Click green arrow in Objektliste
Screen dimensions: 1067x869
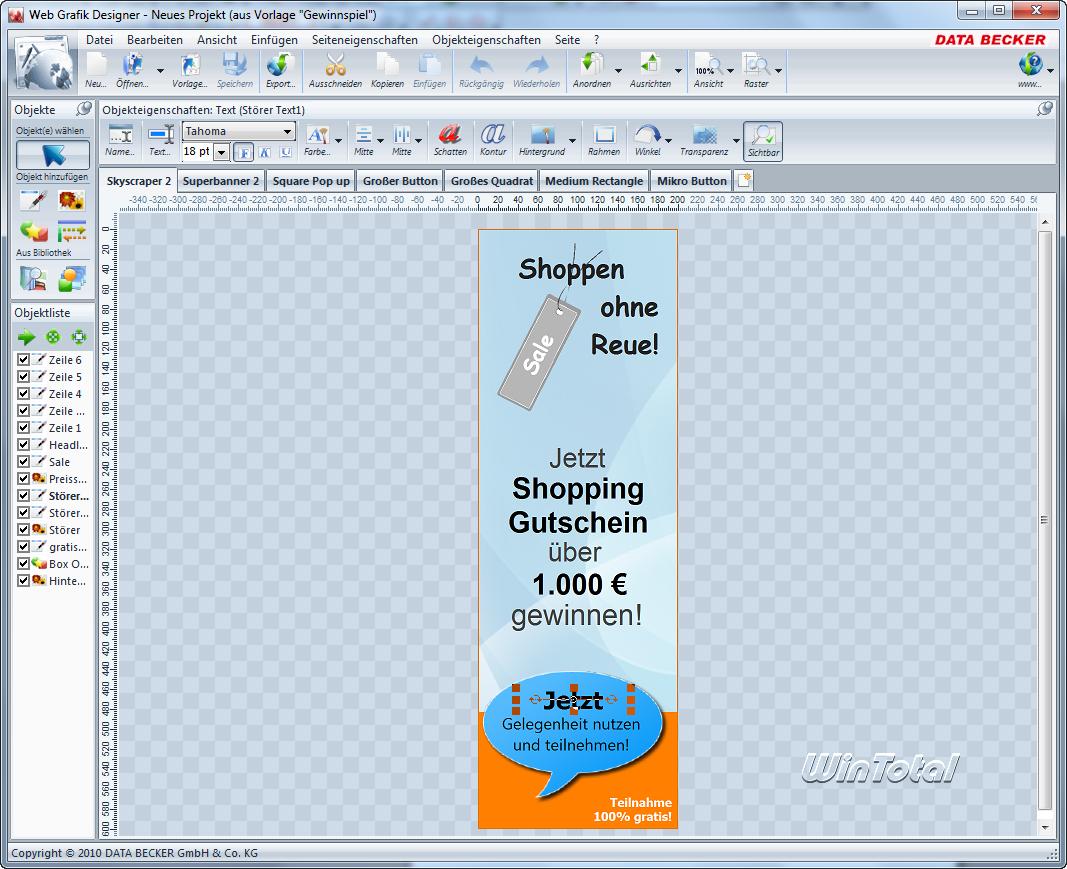click(x=27, y=337)
